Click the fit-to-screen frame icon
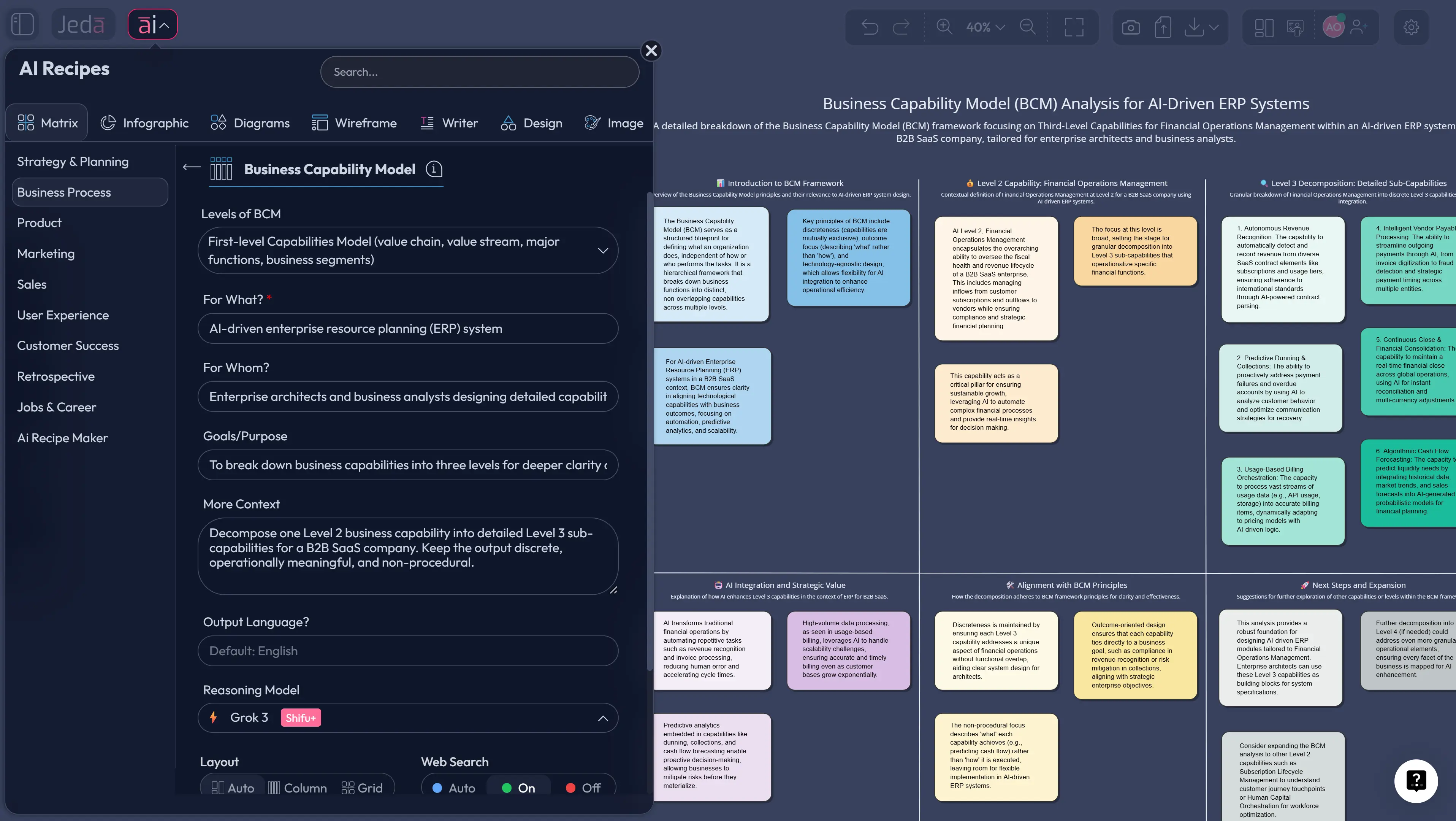The image size is (1456, 821). tap(1073, 27)
